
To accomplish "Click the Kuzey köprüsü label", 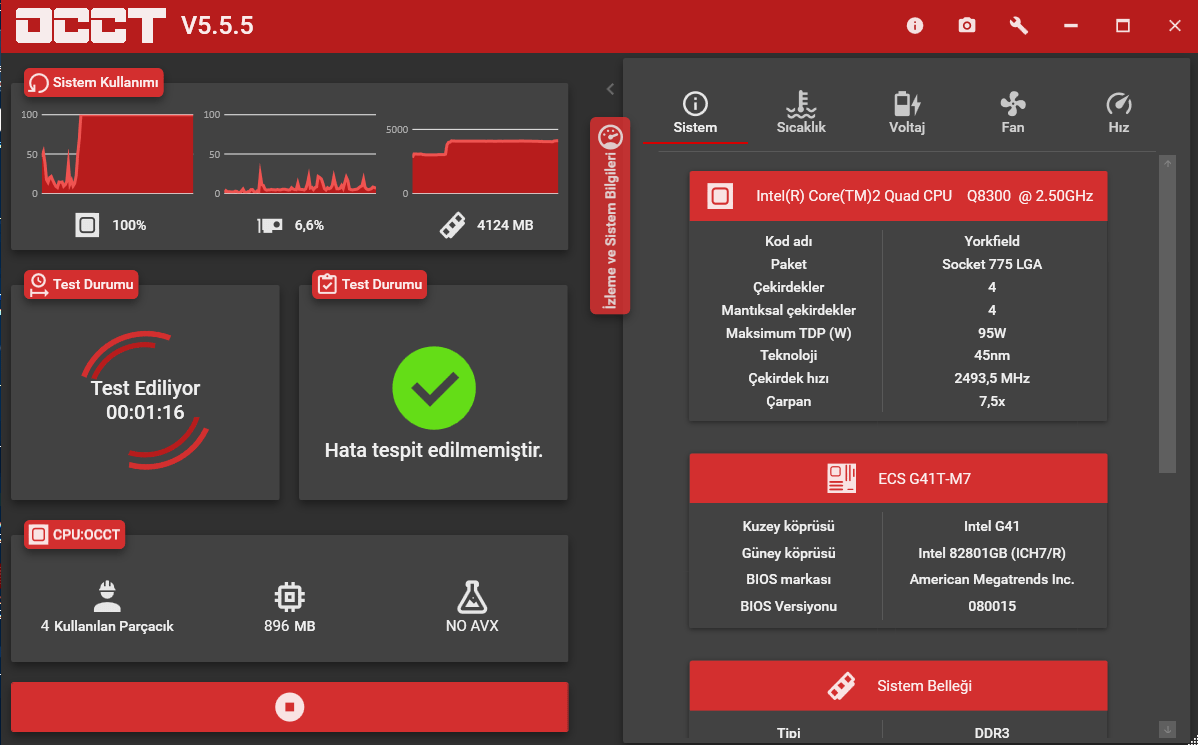I will [788, 526].
